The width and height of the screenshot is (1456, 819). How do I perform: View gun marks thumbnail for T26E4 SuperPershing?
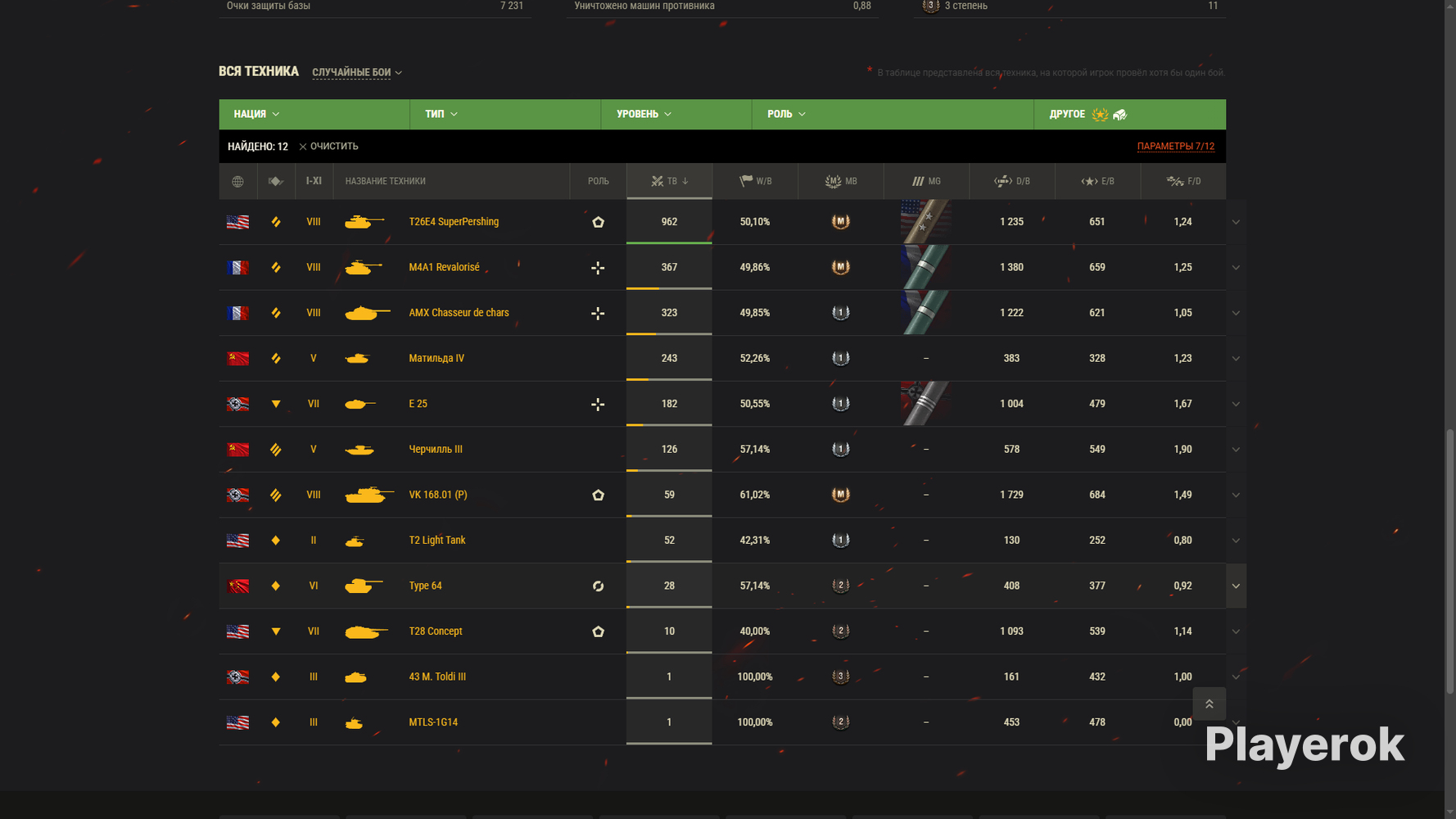(x=926, y=222)
